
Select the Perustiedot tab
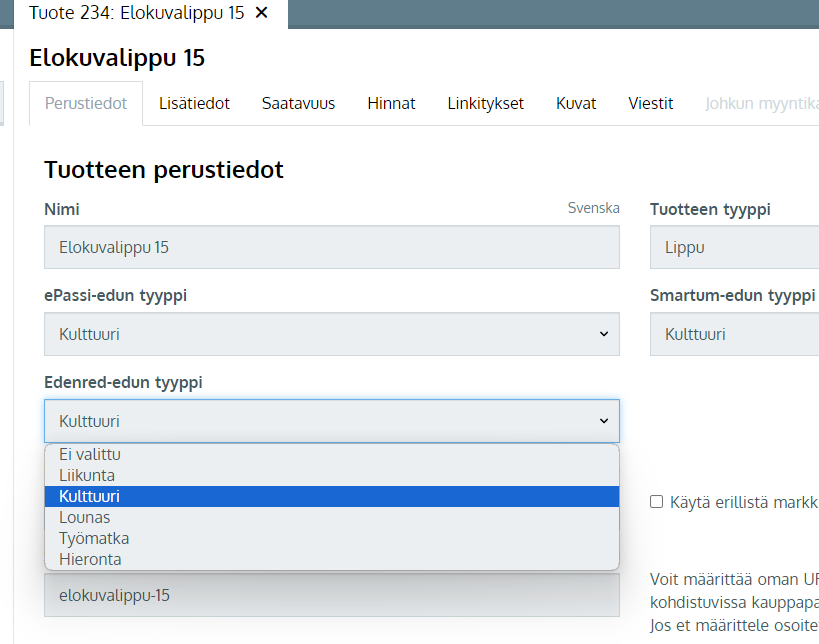86,103
